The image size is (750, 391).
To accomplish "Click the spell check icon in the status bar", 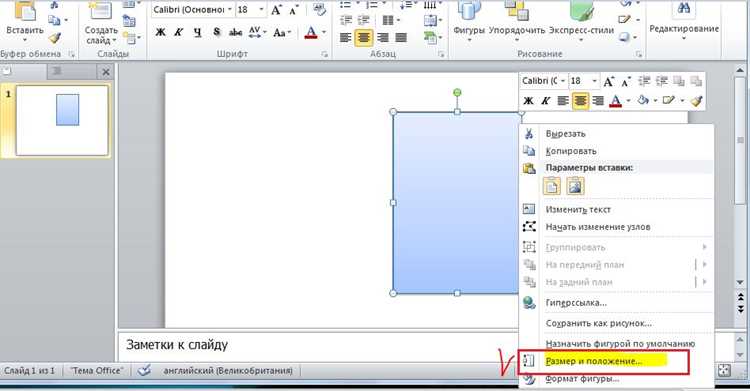I will [x=143, y=370].
